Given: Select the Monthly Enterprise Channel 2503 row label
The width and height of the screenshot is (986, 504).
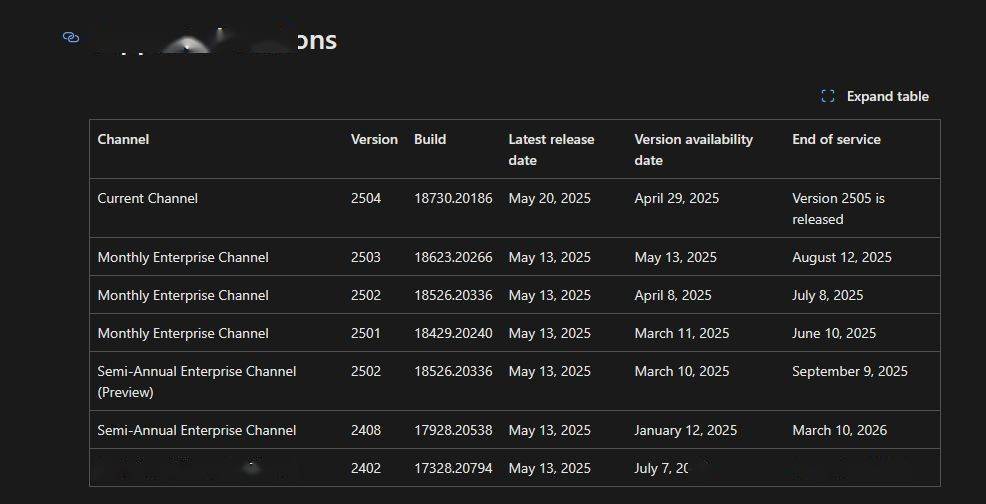Looking at the screenshot, I should [183, 257].
